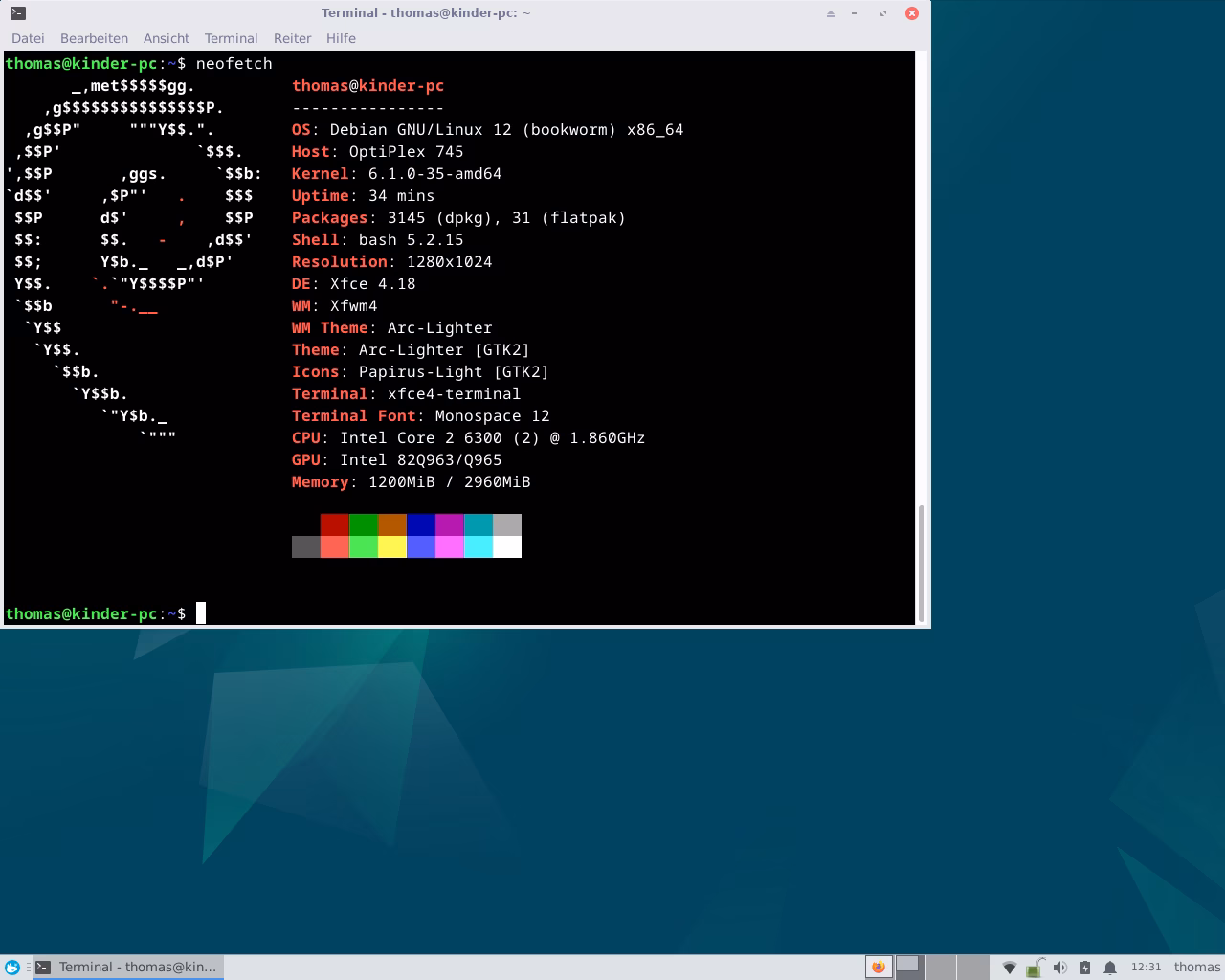Image resolution: width=1225 pixels, height=980 pixels.
Task: Click the username thomas in the panel
Action: [x=1196, y=967]
